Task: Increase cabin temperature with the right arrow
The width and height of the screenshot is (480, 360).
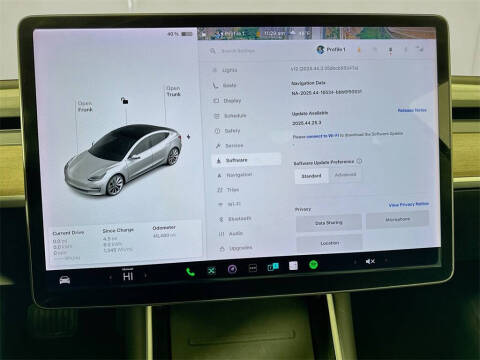Action: coord(145,275)
